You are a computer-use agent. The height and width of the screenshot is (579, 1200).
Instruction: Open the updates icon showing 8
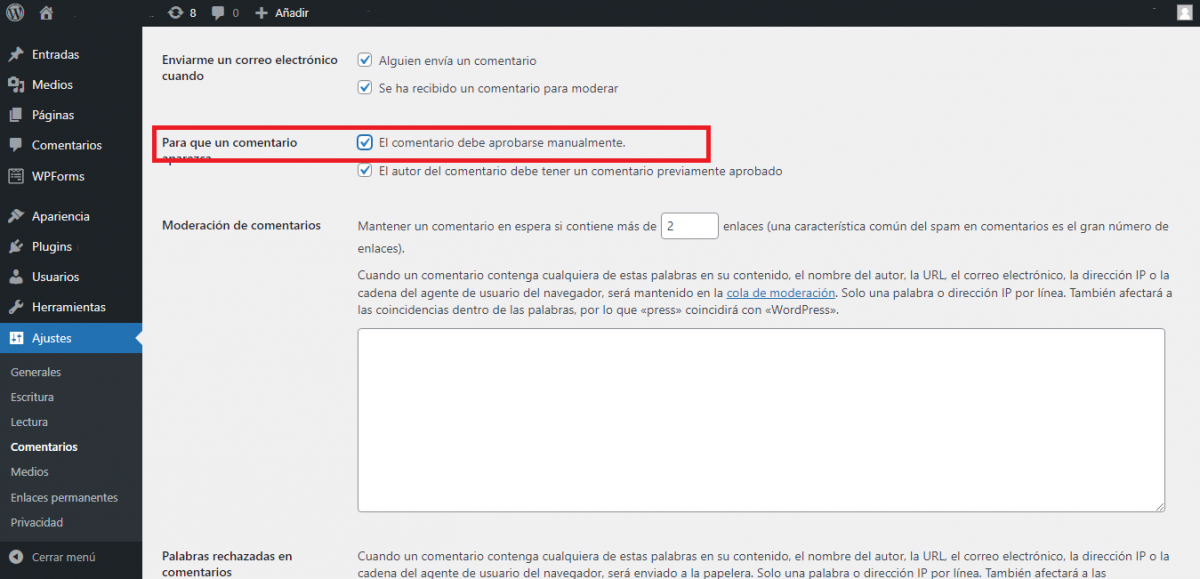tap(176, 13)
